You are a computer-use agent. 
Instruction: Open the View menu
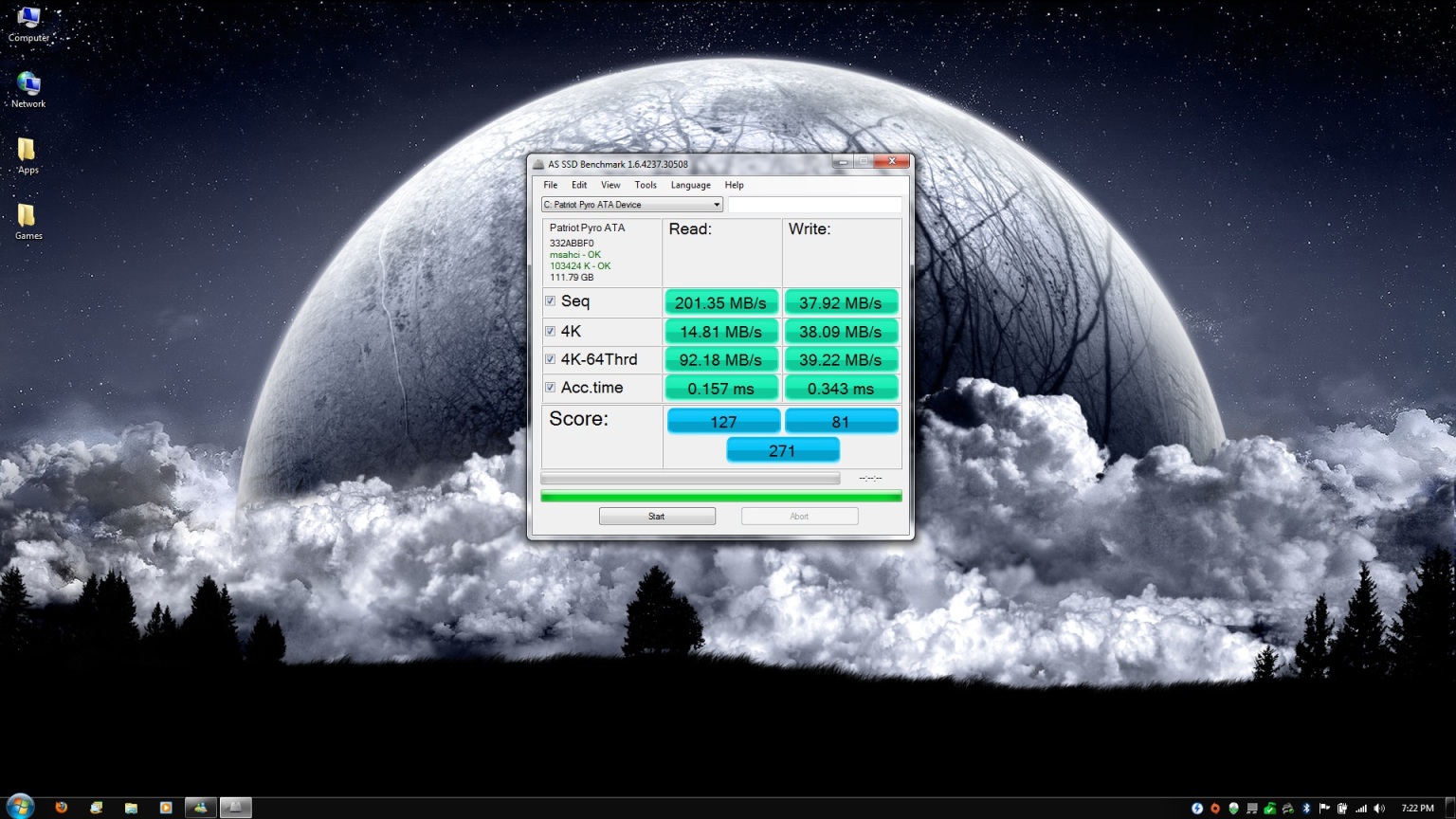[610, 185]
